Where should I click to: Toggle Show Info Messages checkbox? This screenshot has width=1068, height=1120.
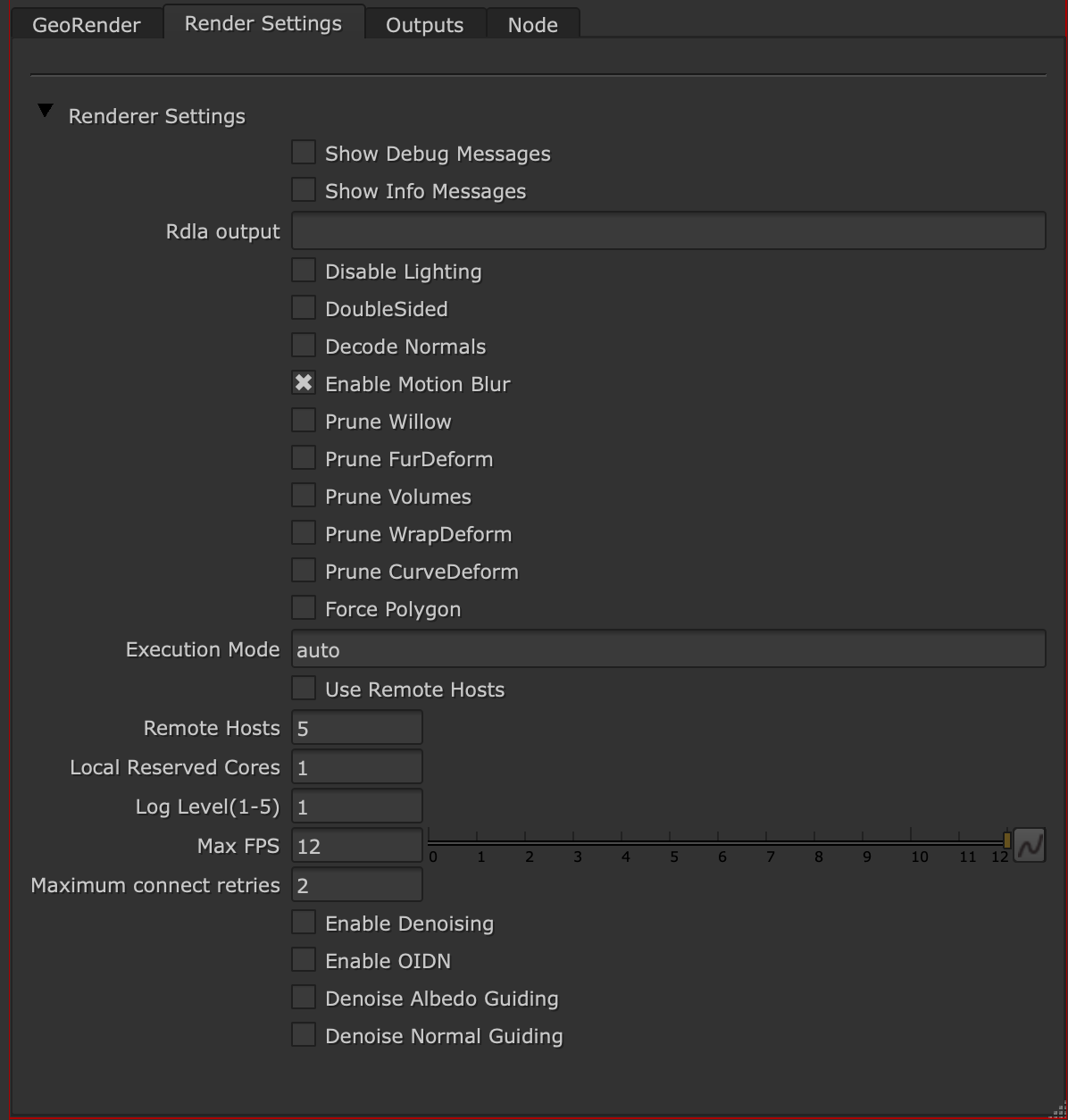pos(304,190)
